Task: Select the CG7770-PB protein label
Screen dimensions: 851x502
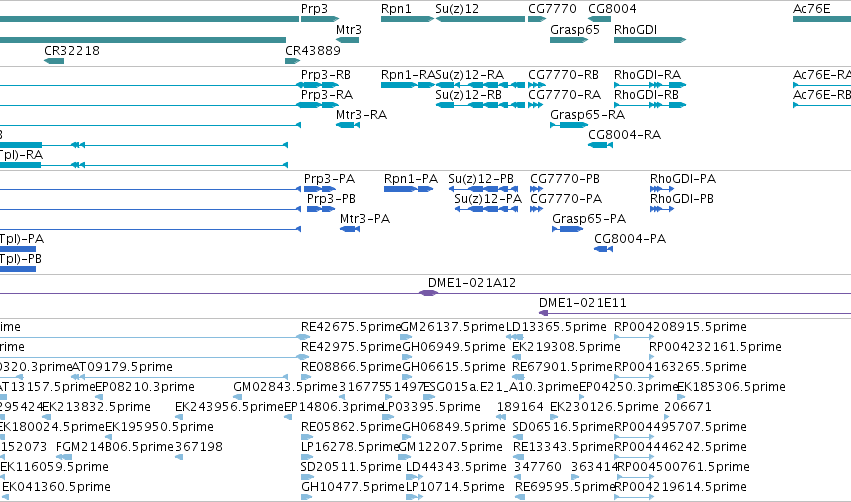Action: coord(564,179)
